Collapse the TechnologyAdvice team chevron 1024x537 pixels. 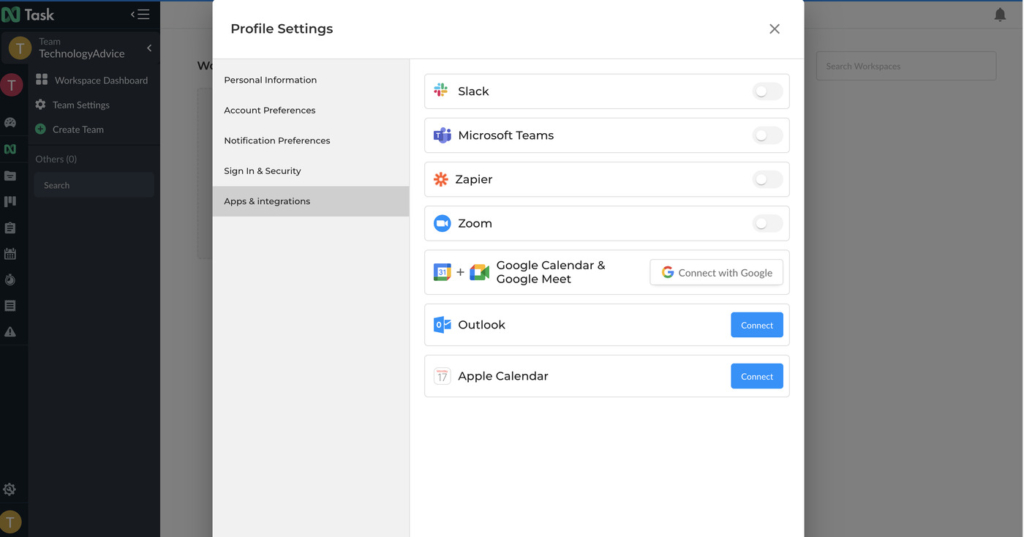149,48
